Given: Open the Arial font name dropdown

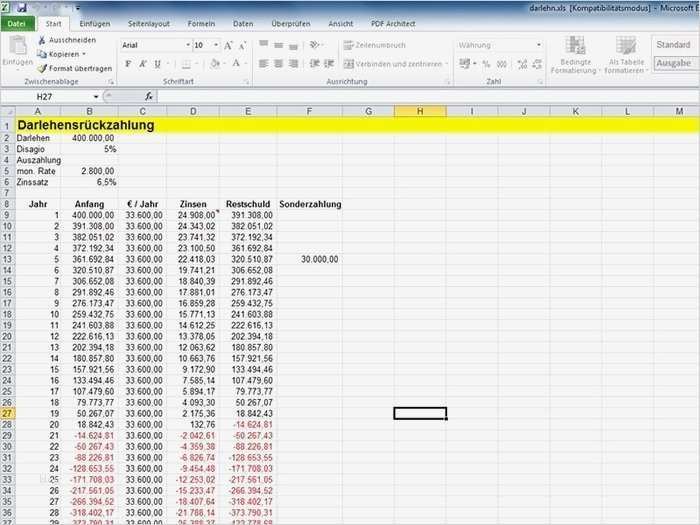Looking at the screenshot, I should click(188, 45).
